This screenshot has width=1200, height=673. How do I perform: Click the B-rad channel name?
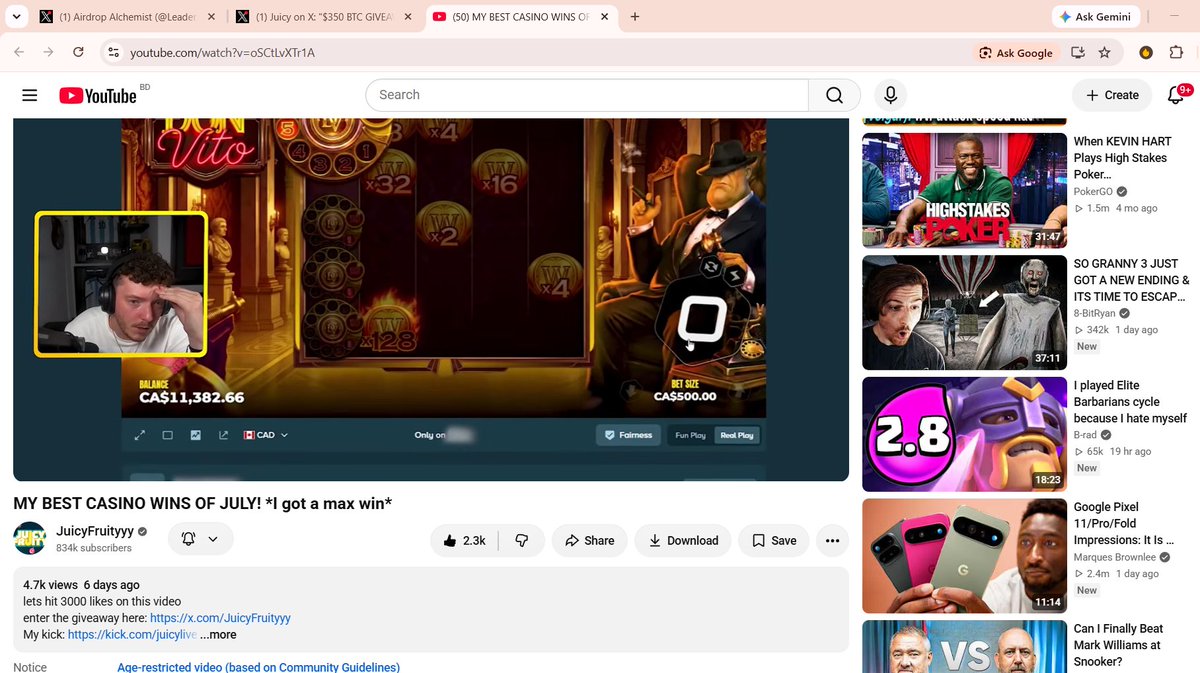pos(1085,435)
